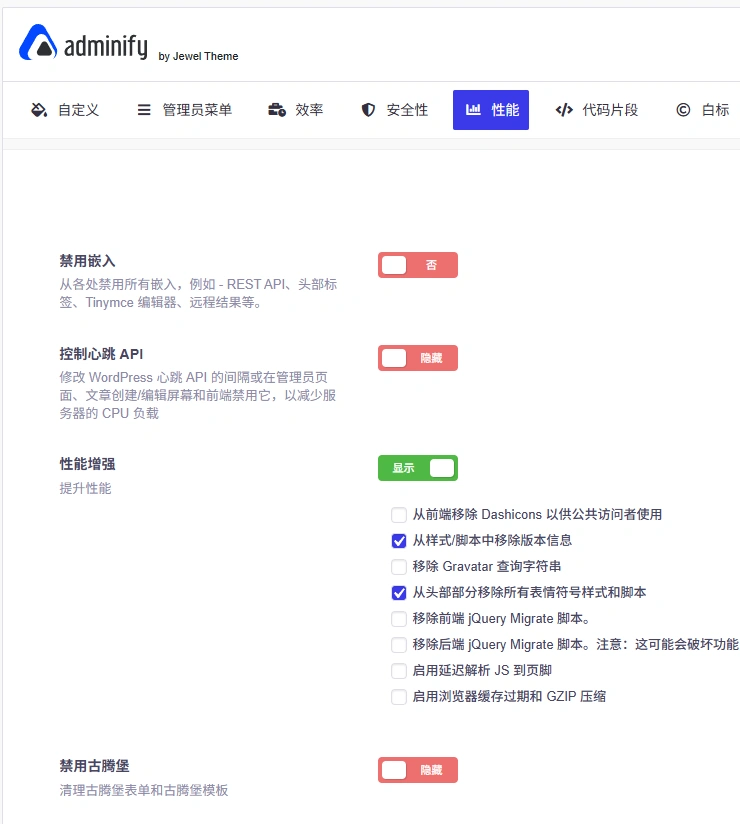
Task: Click the 清理古腾堡表单和古腾堡模板 description
Action: (143, 790)
